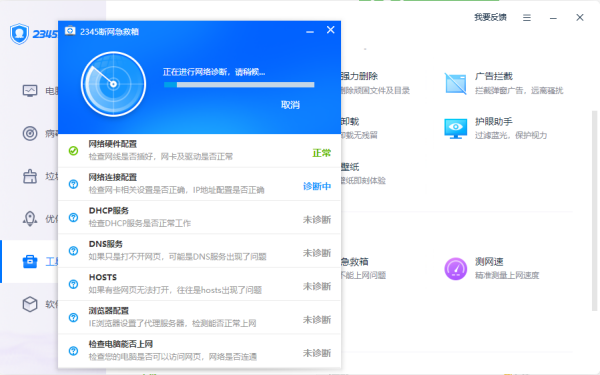This screenshot has height=375, width=600.
Task: Select the DHCP服务 row title
Action: point(109,210)
